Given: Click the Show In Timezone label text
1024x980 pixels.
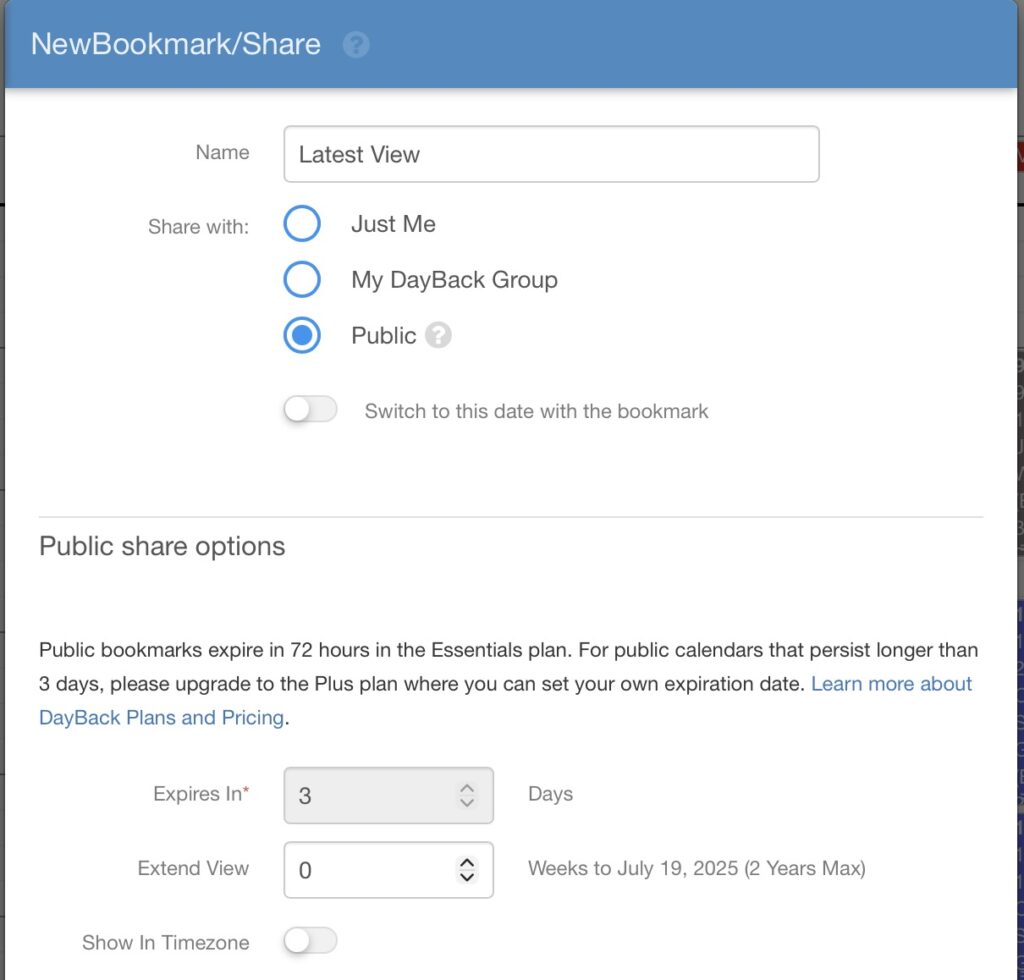Looking at the screenshot, I should [x=166, y=942].
